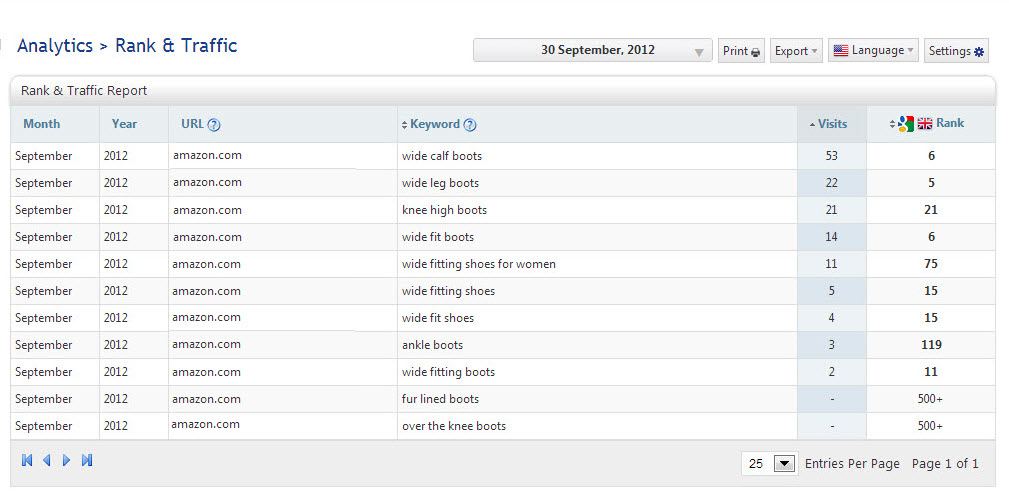
Task: Click the UK flag in Rank header
Action: [925, 124]
